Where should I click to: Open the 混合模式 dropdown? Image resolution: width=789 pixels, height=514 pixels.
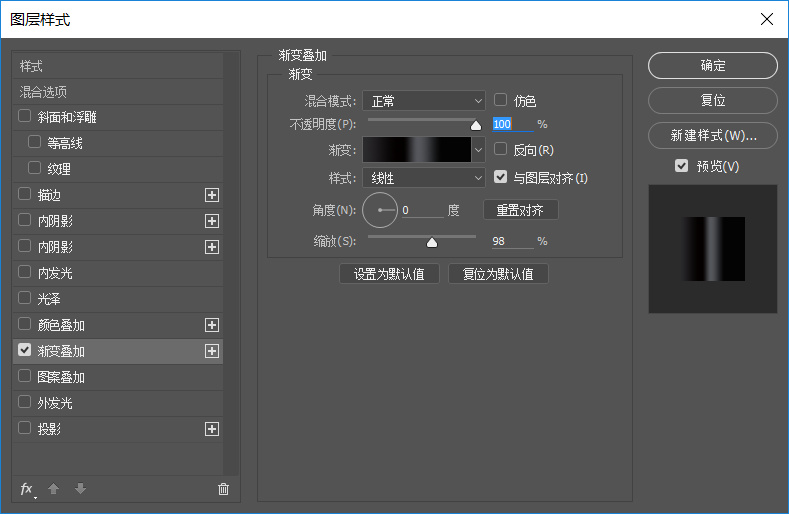pos(424,101)
